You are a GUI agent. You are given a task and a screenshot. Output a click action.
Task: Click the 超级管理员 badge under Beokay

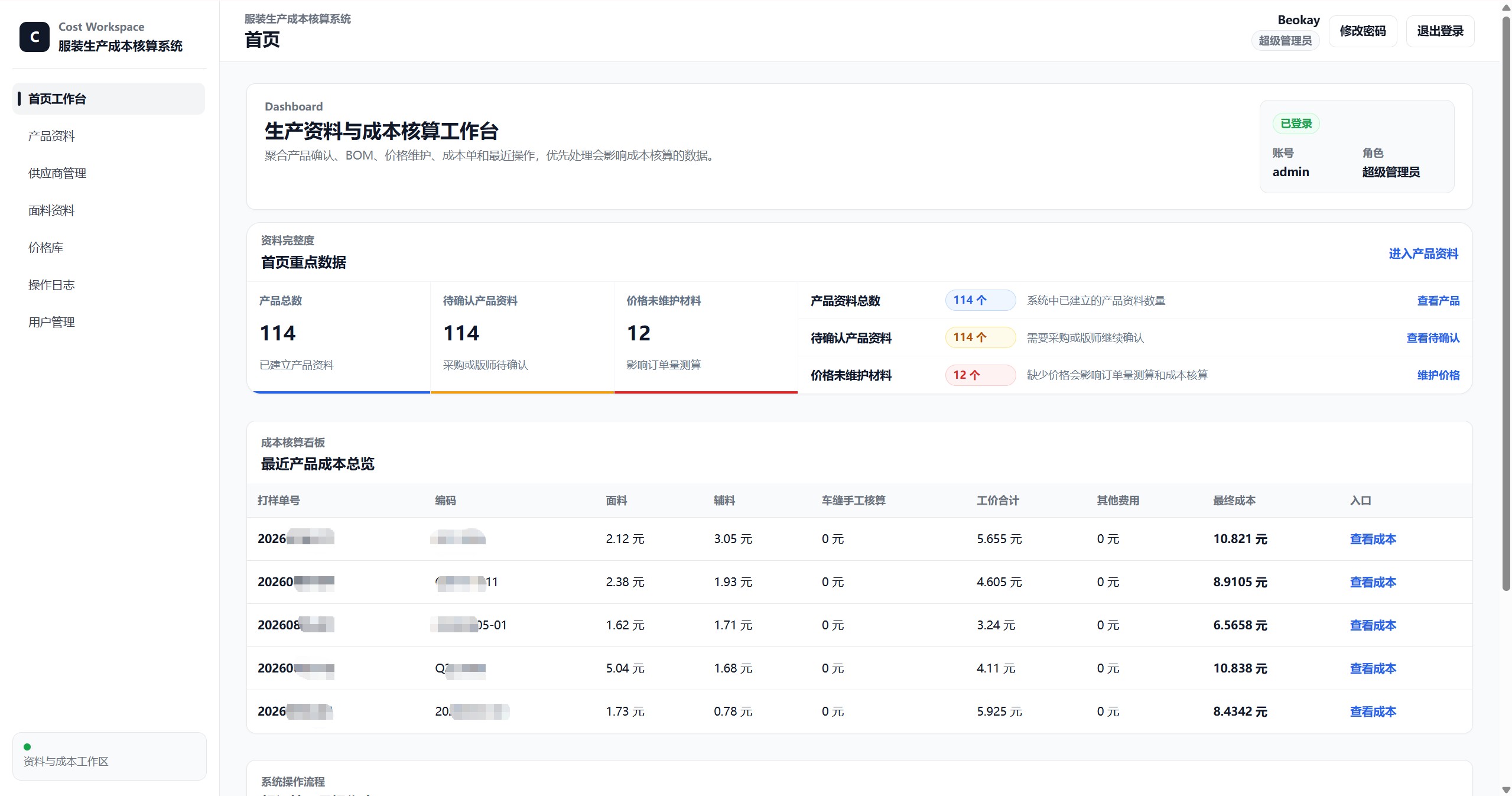click(x=1285, y=40)
